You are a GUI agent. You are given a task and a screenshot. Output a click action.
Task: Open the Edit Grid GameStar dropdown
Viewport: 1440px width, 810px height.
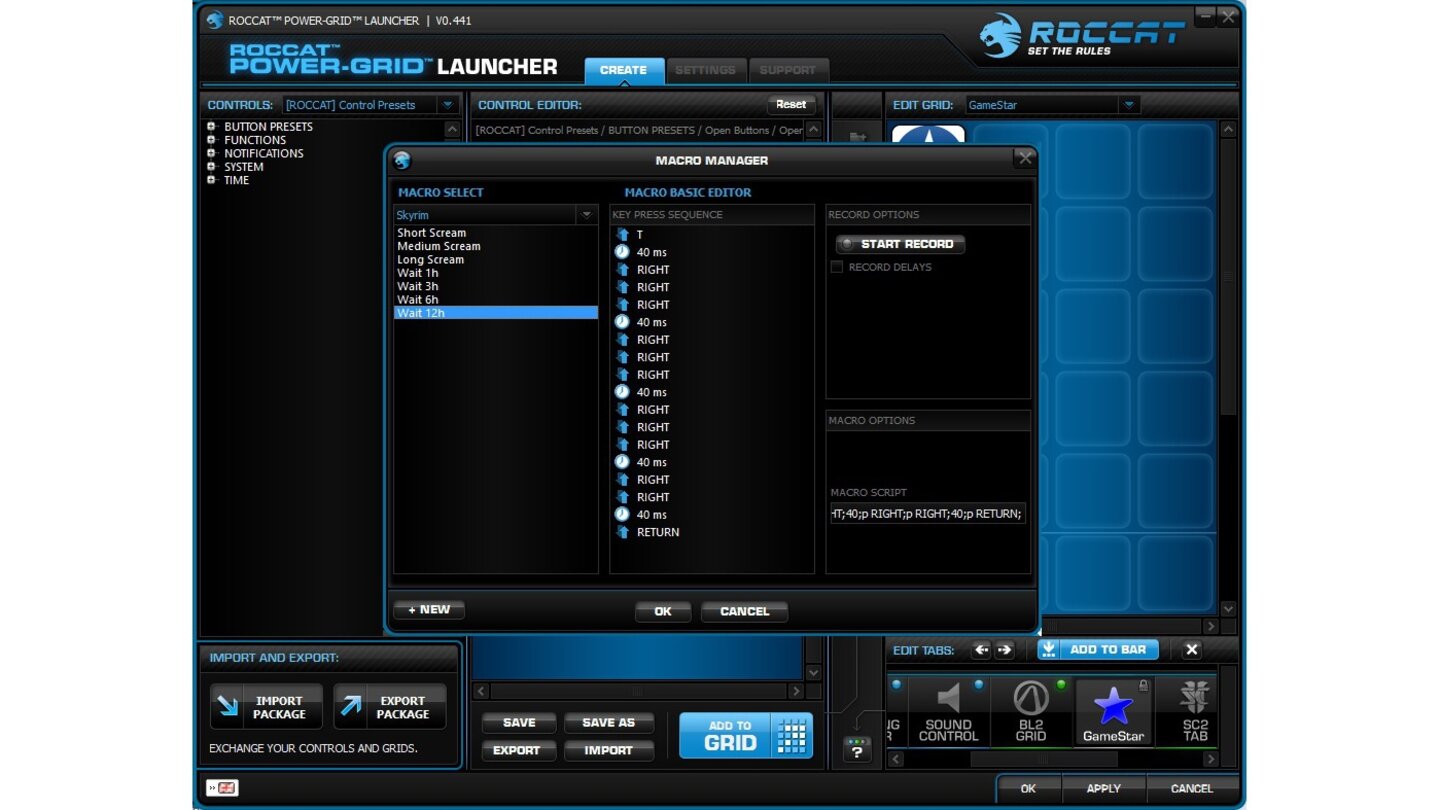click(1129, 105)
